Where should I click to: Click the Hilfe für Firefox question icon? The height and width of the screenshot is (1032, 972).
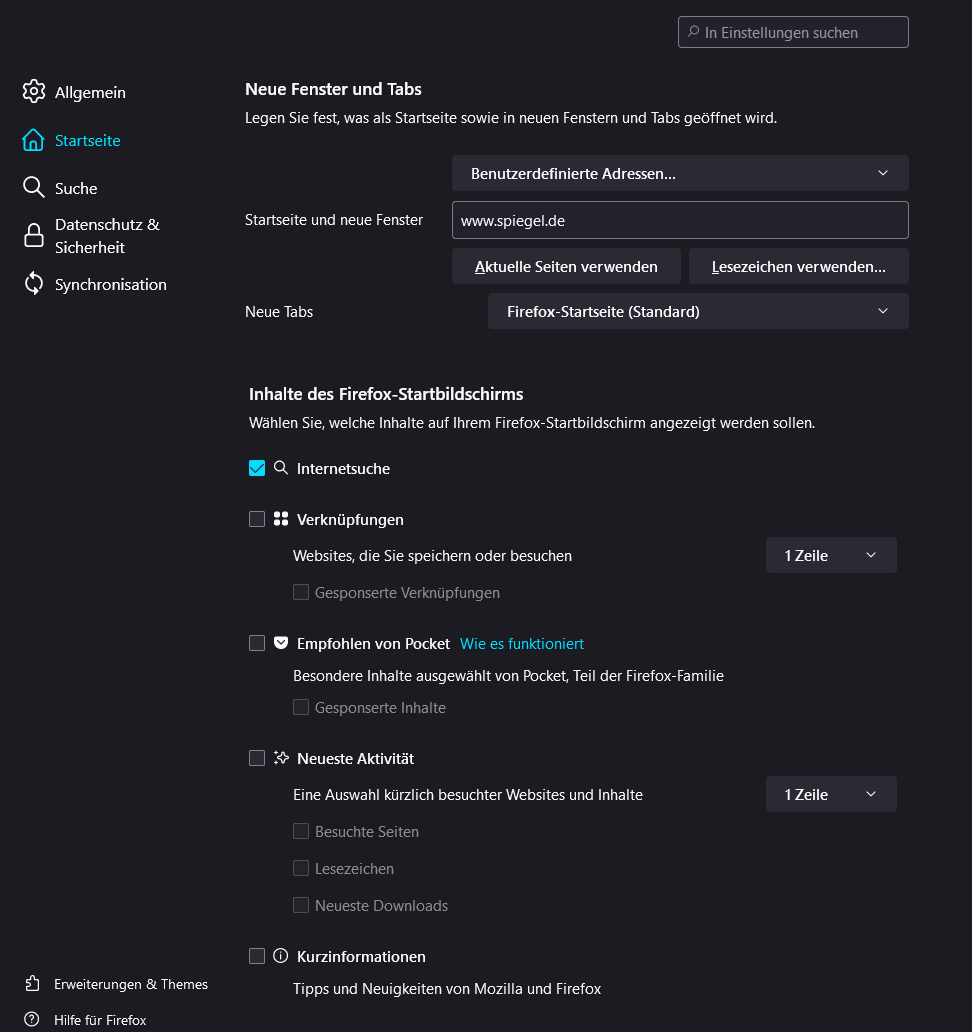click(32, 1020)
